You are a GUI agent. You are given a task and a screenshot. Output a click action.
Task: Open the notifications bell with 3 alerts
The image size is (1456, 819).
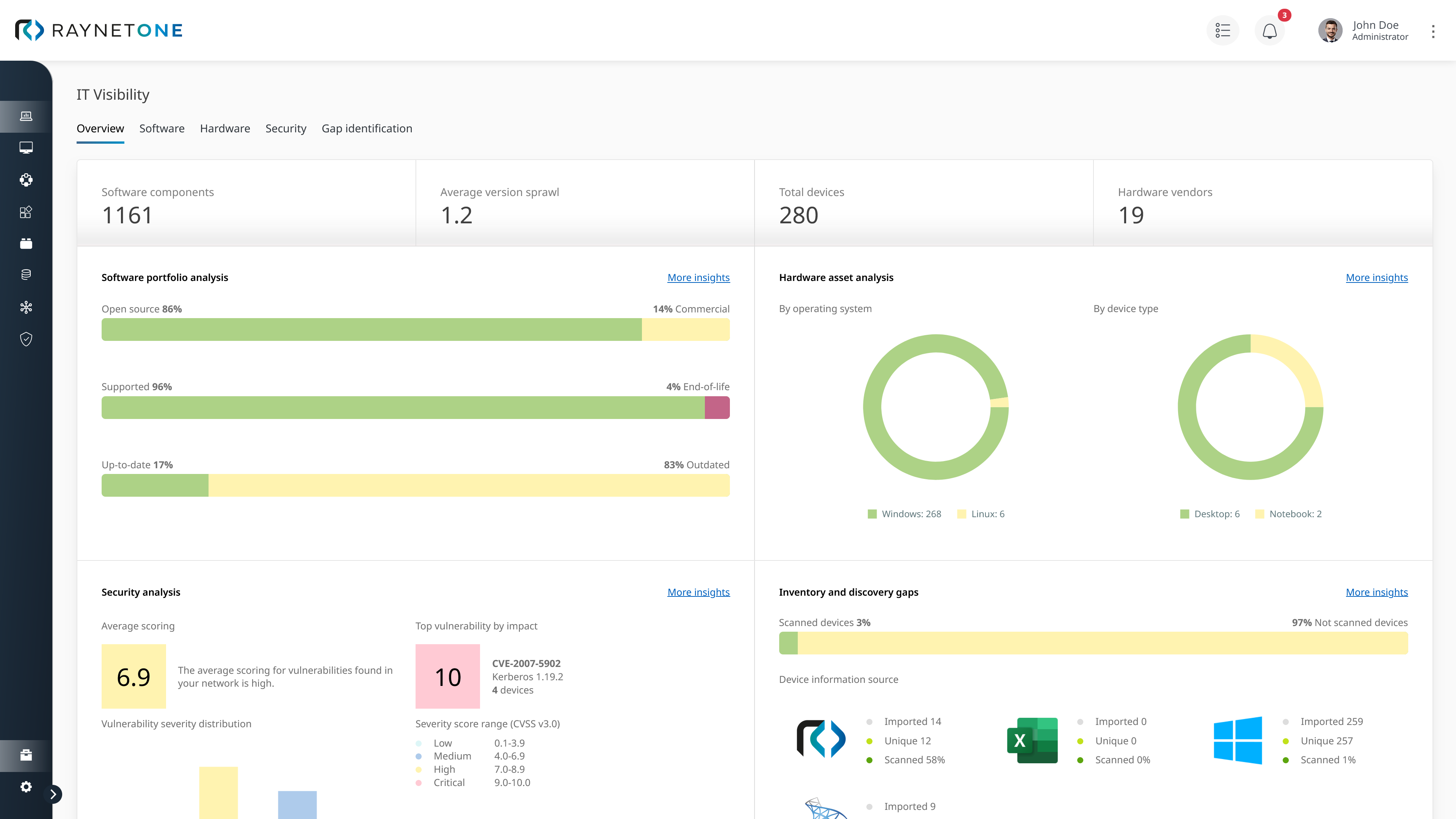pyautogui.click(x=1269, y=31)
